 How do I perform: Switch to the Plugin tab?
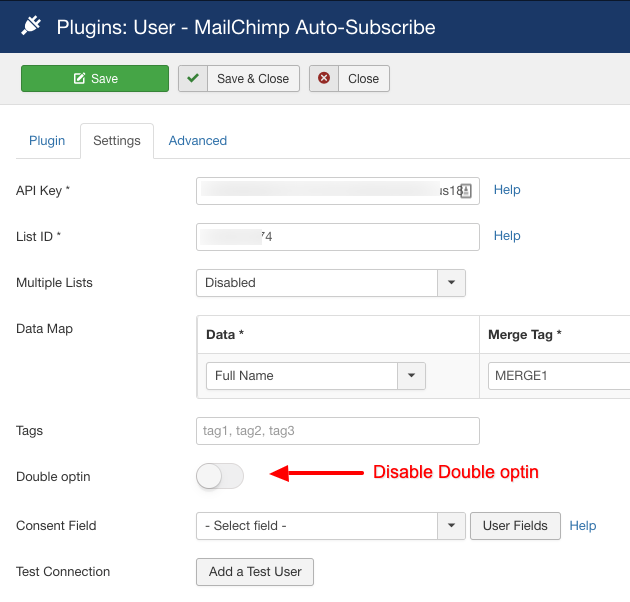(47, 141)
